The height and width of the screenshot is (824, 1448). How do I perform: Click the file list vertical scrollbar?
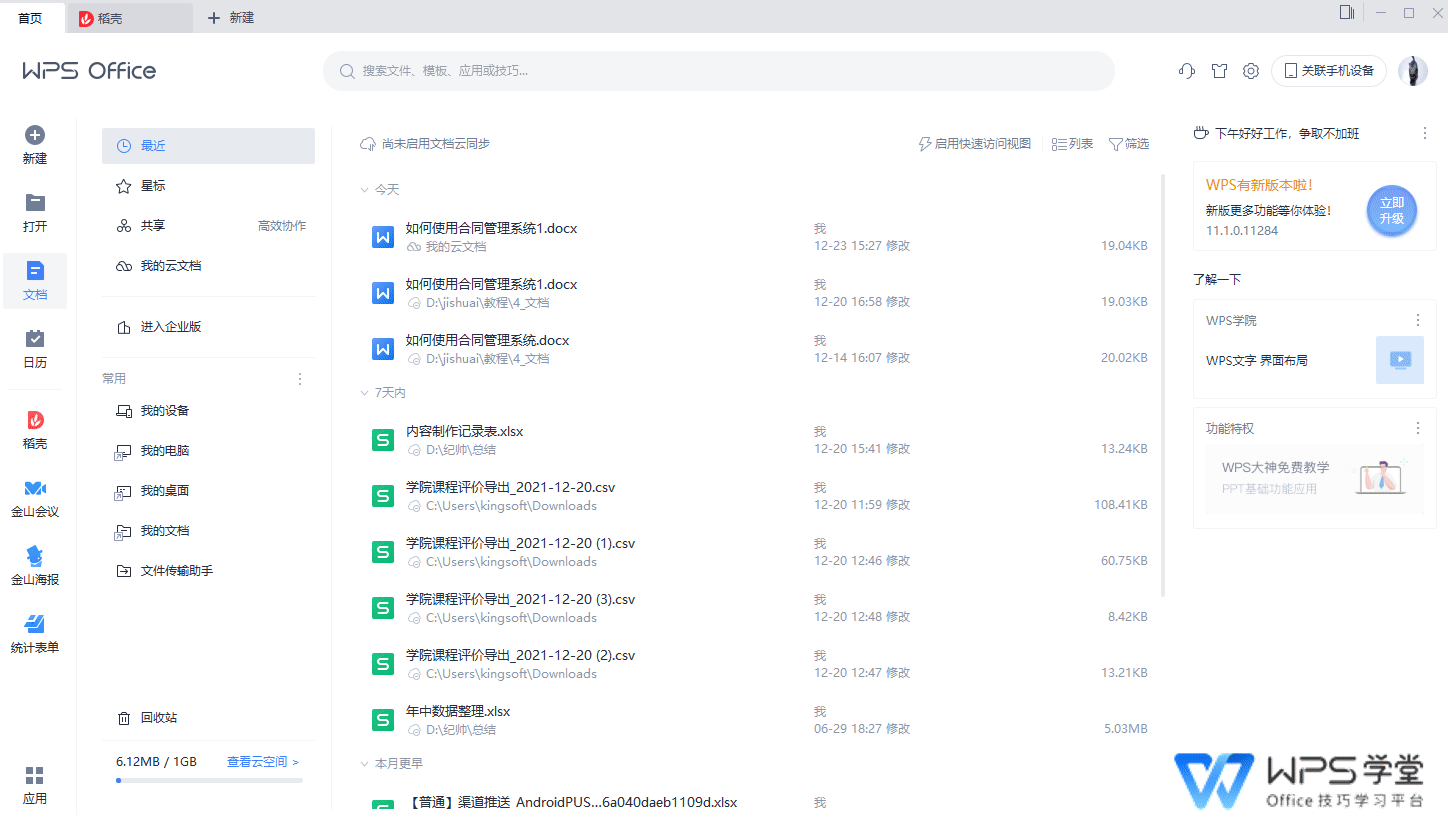point(1162,385)
